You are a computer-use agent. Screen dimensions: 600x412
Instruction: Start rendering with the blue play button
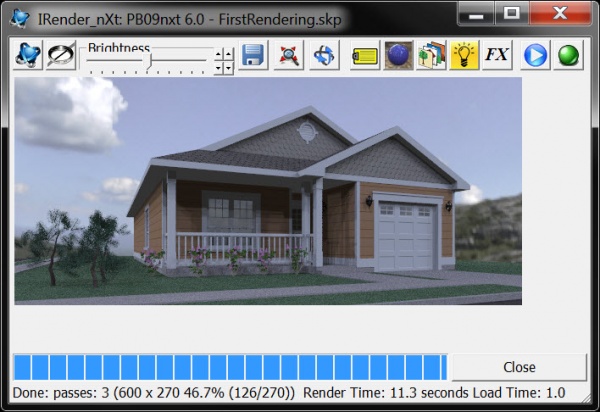535,55
